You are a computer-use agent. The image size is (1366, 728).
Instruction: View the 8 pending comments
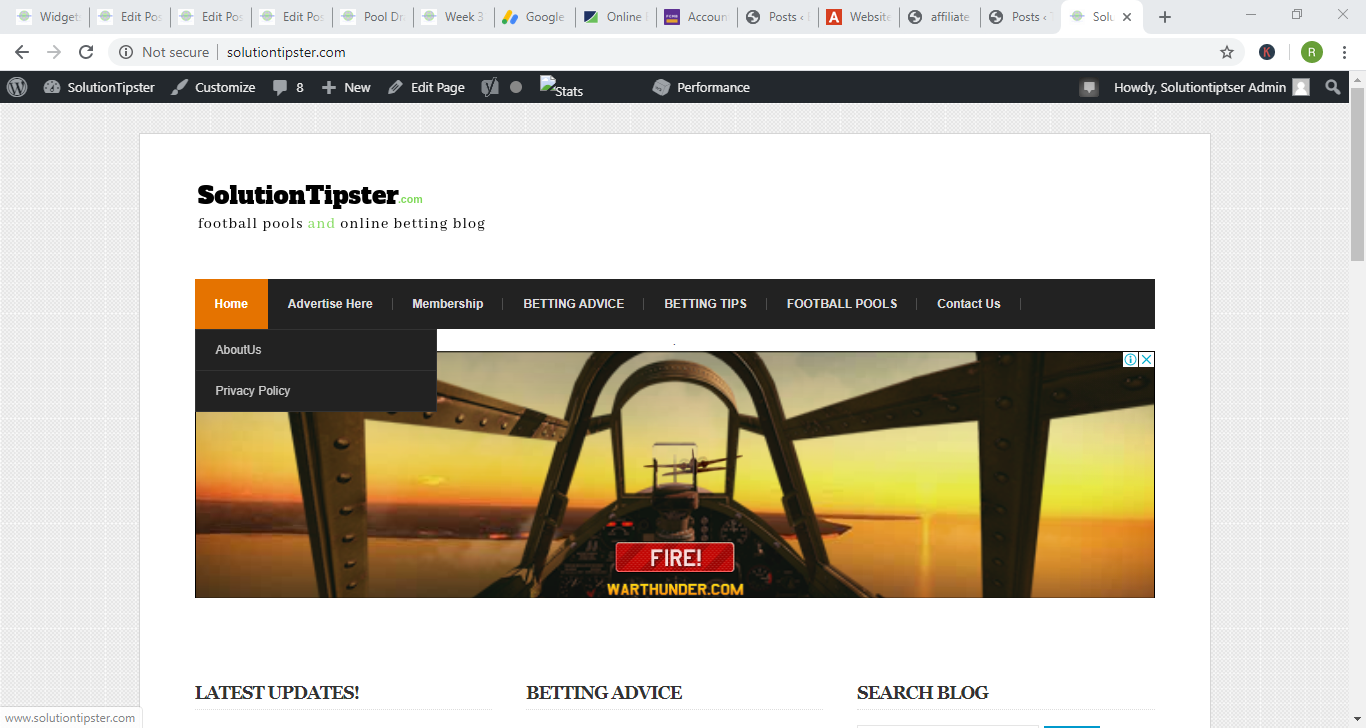(288, 87)
